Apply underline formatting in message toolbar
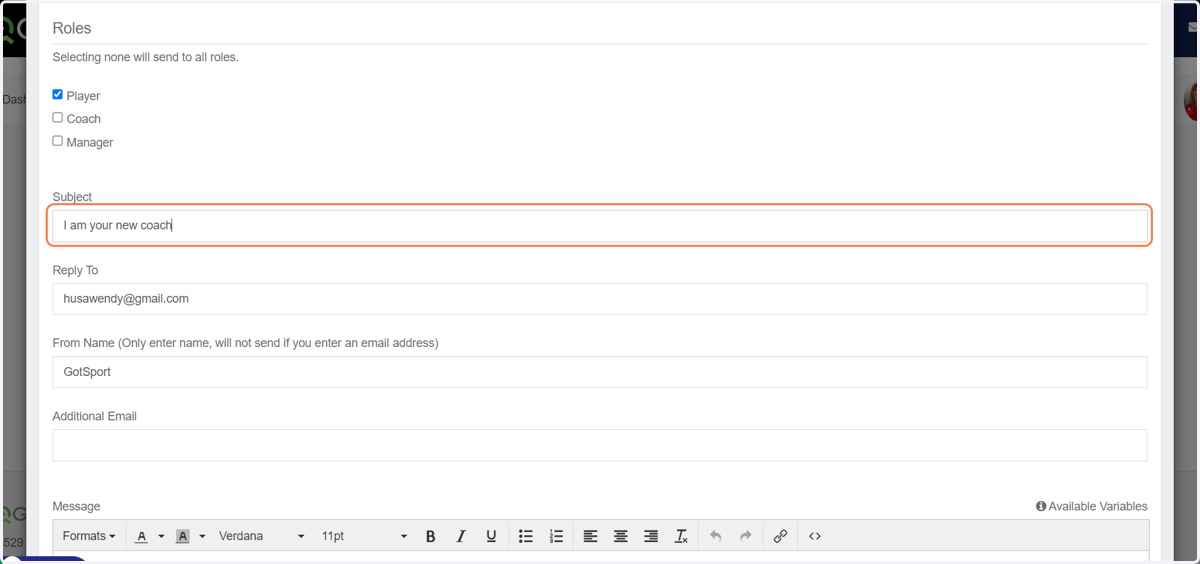This screenshot has height=564, width=1200. click(491, 536)
